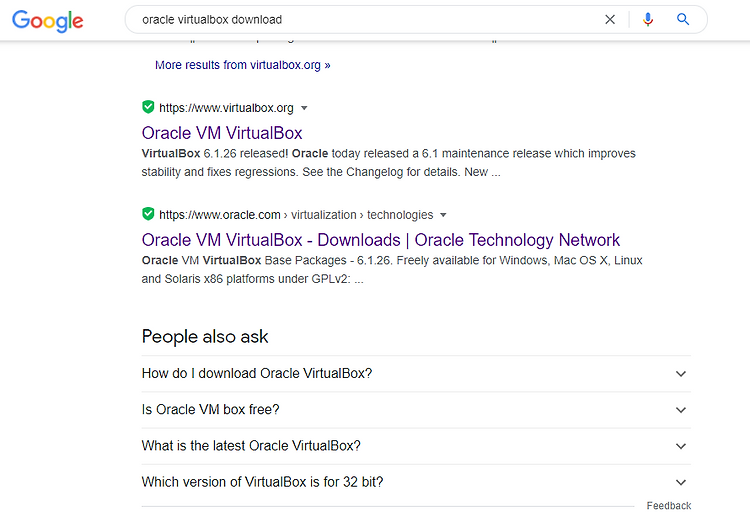Open dropdown arrow next to oracle.com breadcrumb
The height and width of the screenshot is (527, 750).
[x=443, y=215]
